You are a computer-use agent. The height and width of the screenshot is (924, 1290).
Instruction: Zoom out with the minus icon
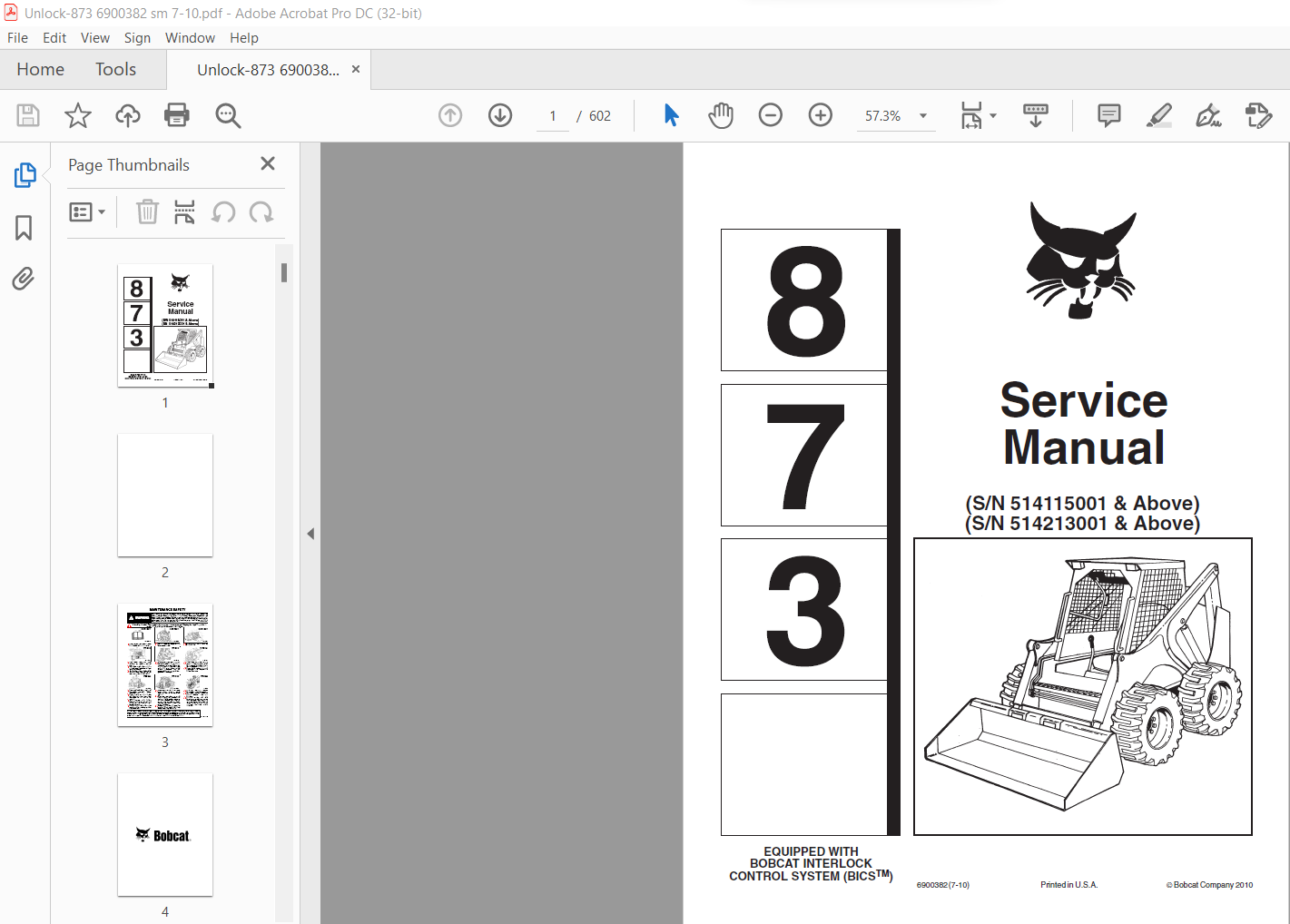tap(771, 115)
